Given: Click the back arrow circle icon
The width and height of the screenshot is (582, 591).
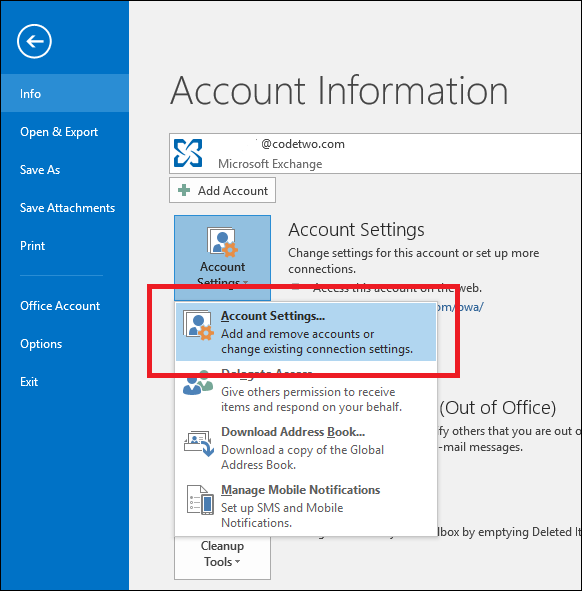Looking at the screenshot, I should click(x=34, y=41).
